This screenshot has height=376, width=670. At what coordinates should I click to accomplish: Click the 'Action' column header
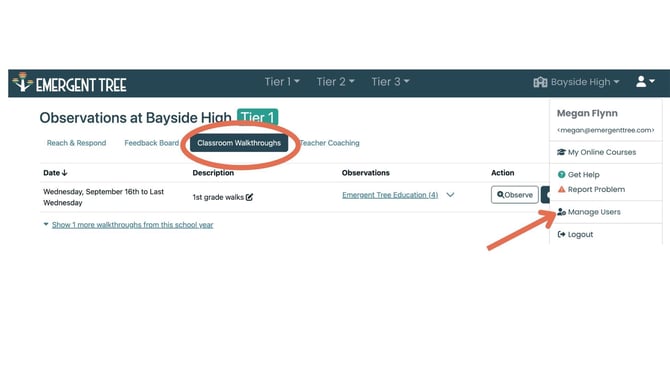pos(502,173)
